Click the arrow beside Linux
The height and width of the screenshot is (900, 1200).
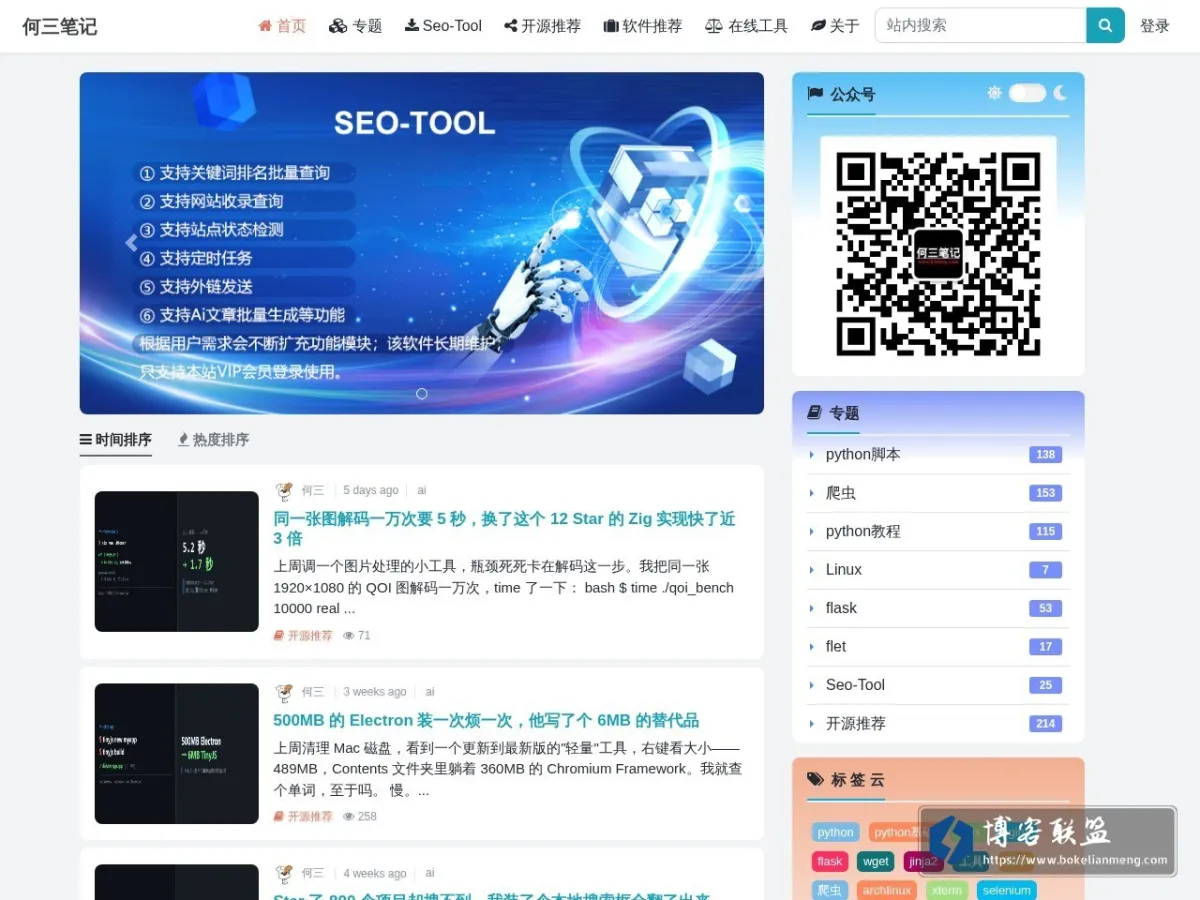[x=811, y=569]
